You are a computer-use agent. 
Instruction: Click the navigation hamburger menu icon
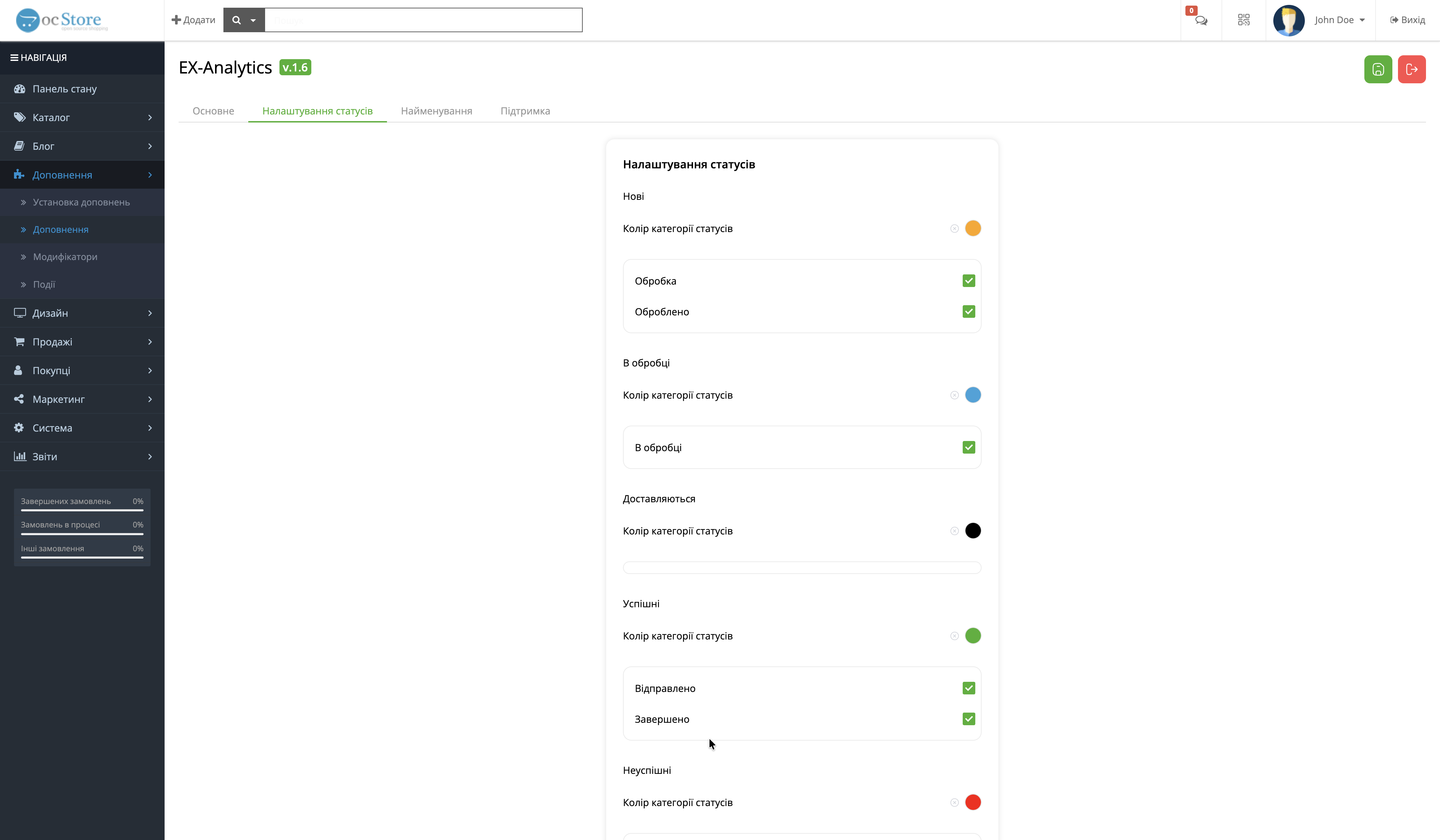coord(14,58)
